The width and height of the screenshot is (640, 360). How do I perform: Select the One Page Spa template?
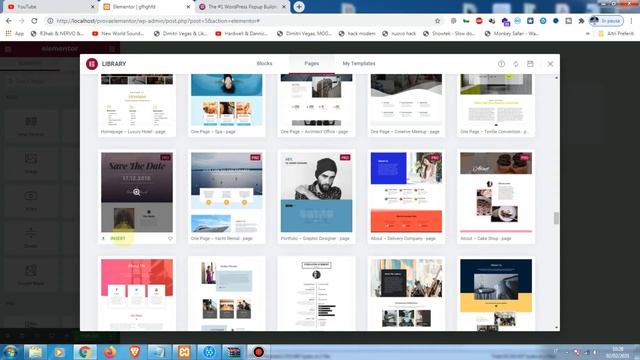227,104
